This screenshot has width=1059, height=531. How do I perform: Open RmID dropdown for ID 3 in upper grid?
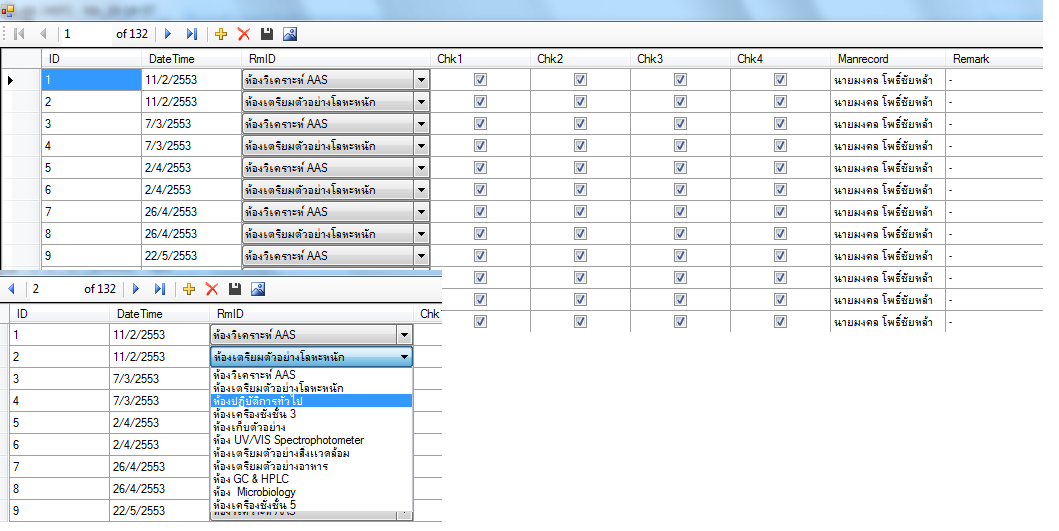(421, 124)
